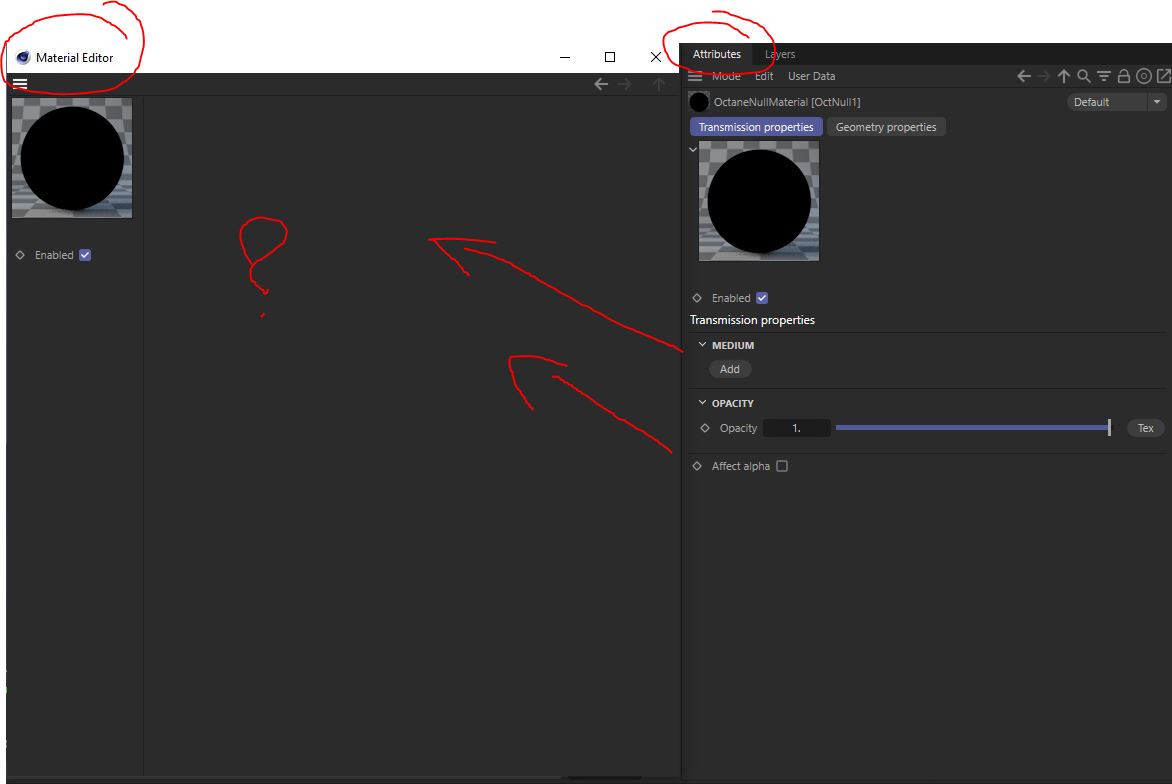Click keyframe diamond beside Opacity
1172x784 pixels.
coord(705,428)
